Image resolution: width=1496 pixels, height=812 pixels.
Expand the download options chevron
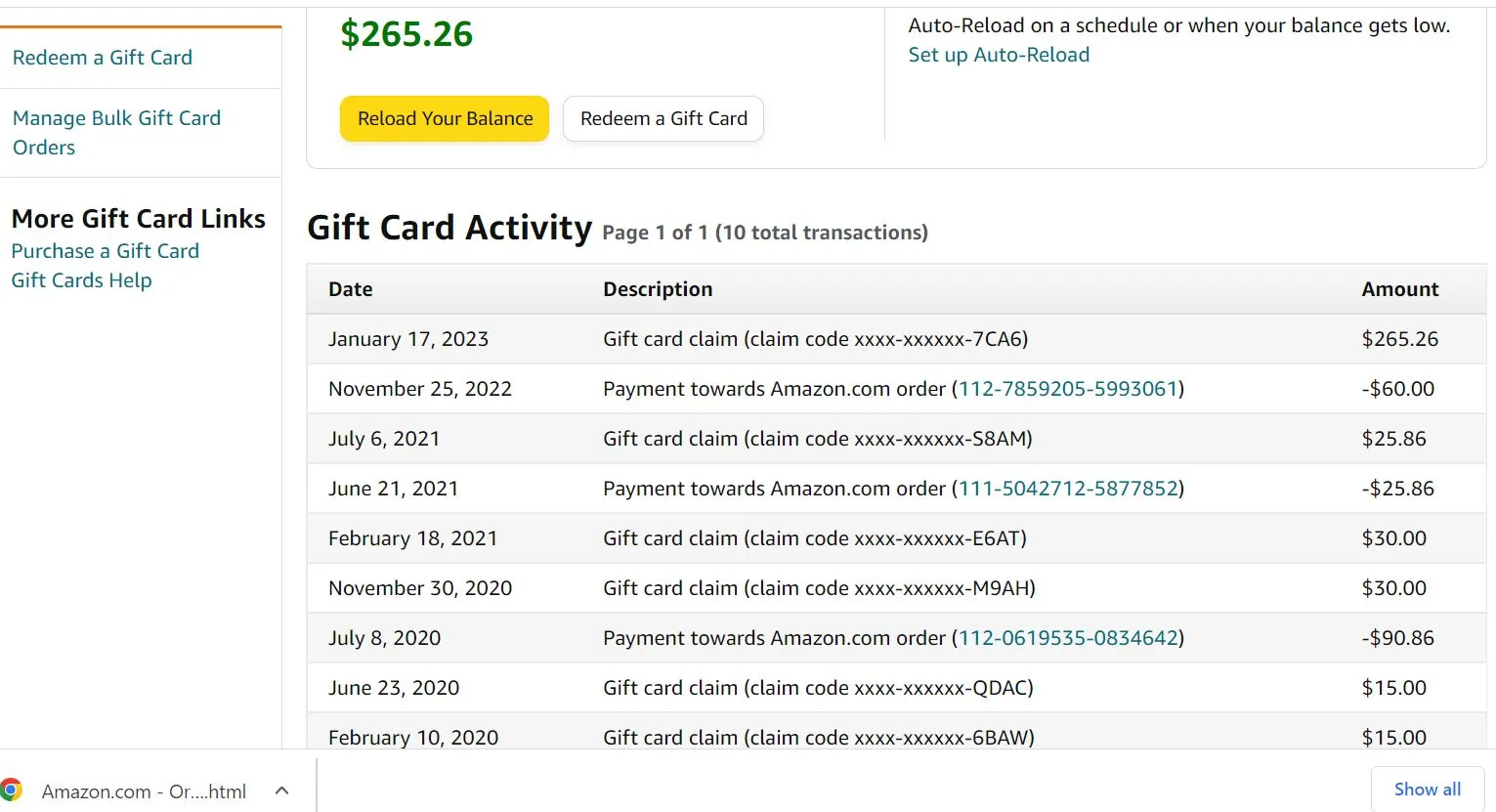[281, 791]
